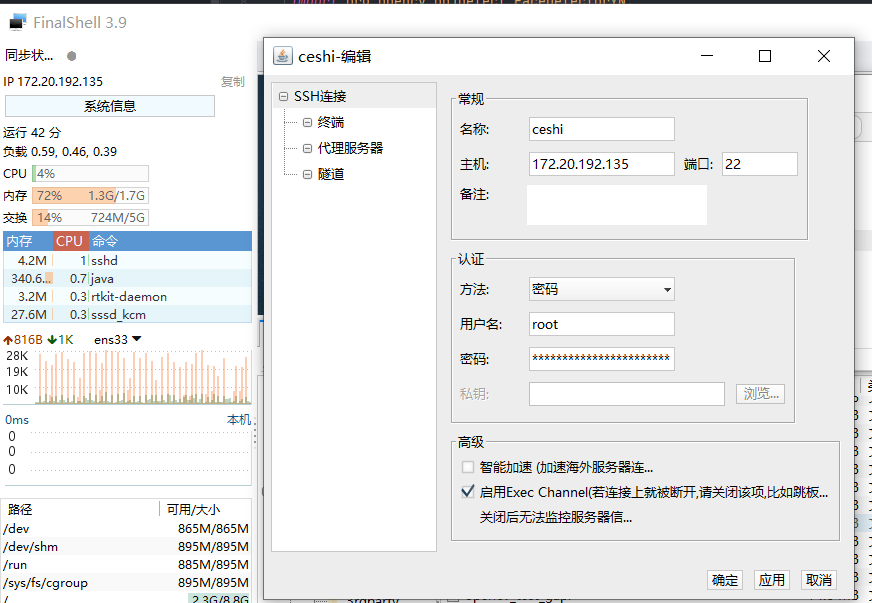This screenshot has width=872, height=603.
Task: Open the 方法 authentication dropdown
Action: tap(602, 289)
